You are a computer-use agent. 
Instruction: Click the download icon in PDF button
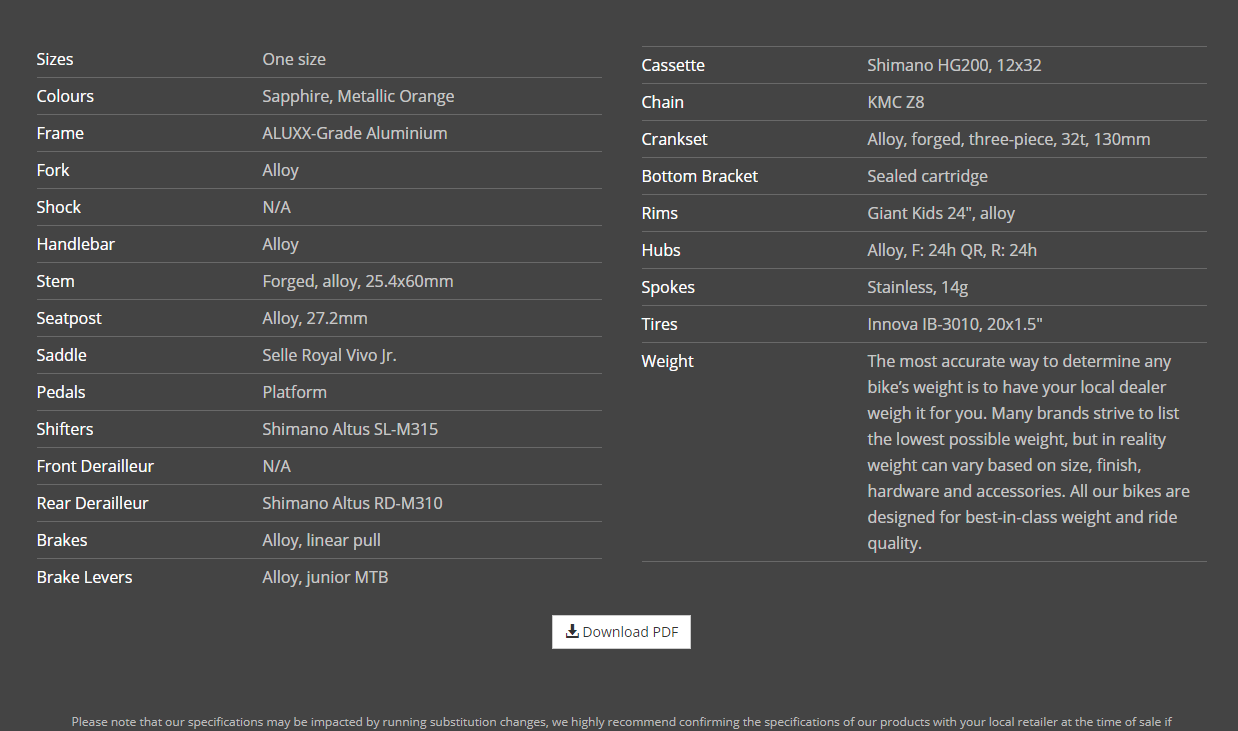[572, 631]
